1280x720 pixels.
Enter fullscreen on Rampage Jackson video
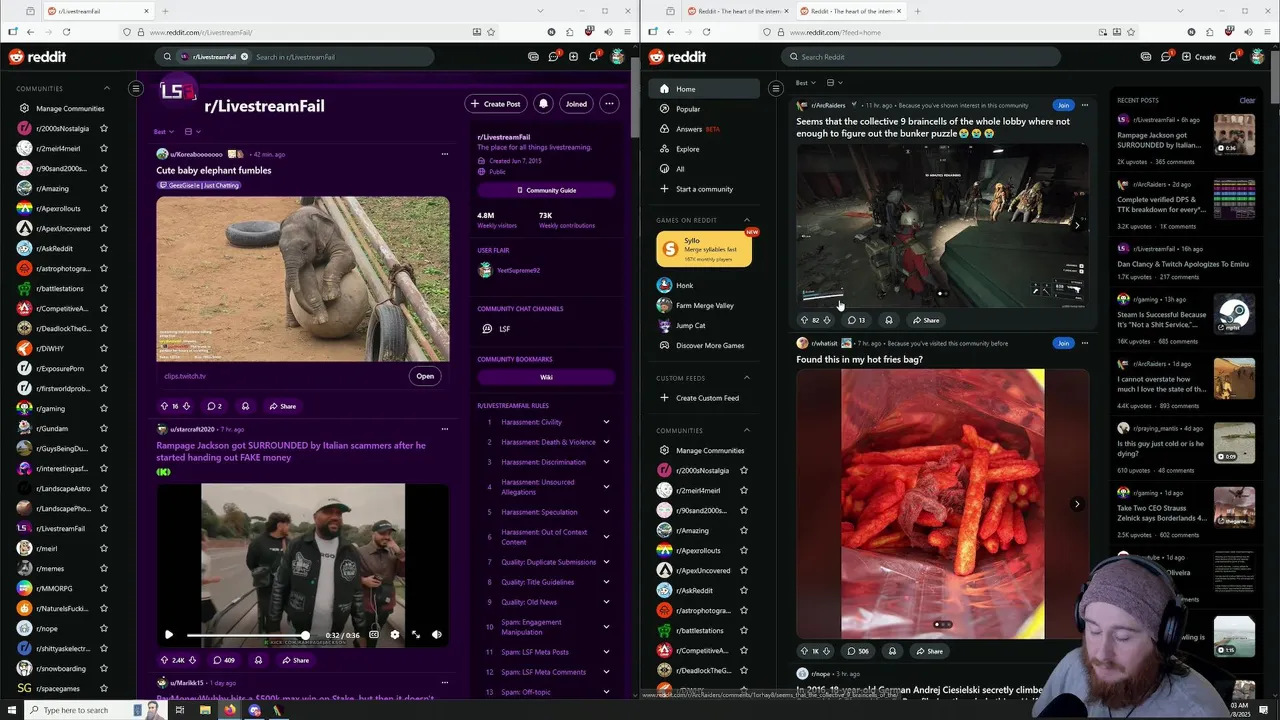click(416, 634)
